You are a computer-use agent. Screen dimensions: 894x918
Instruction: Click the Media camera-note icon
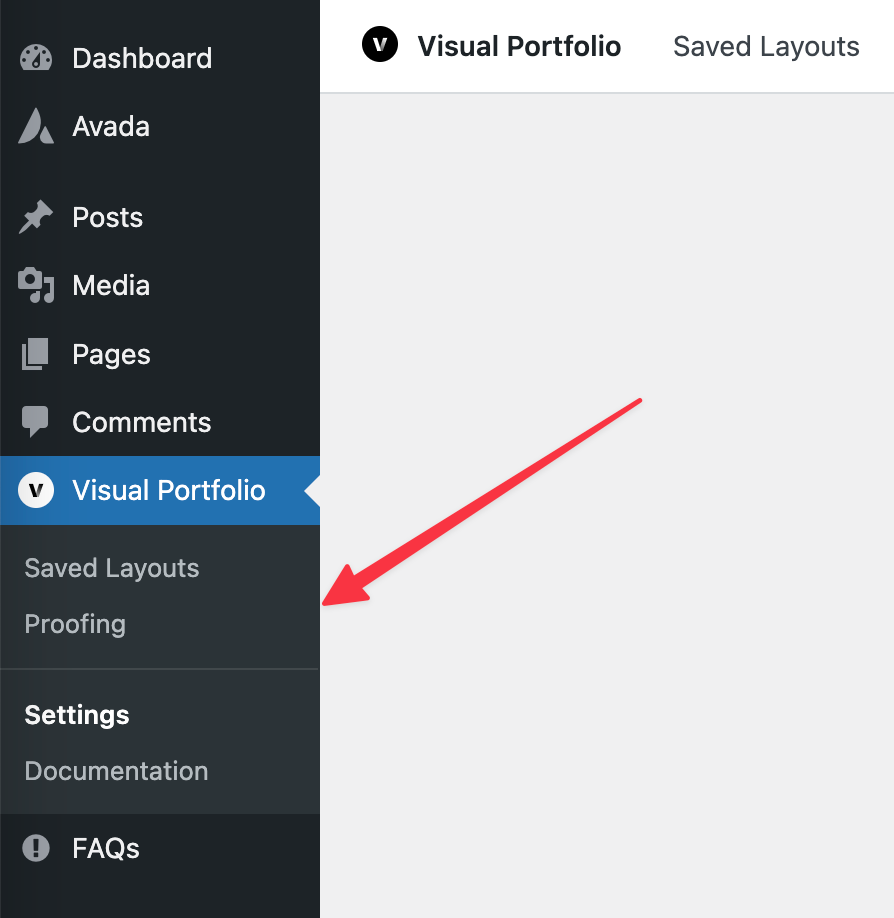[x=36, y=285]
